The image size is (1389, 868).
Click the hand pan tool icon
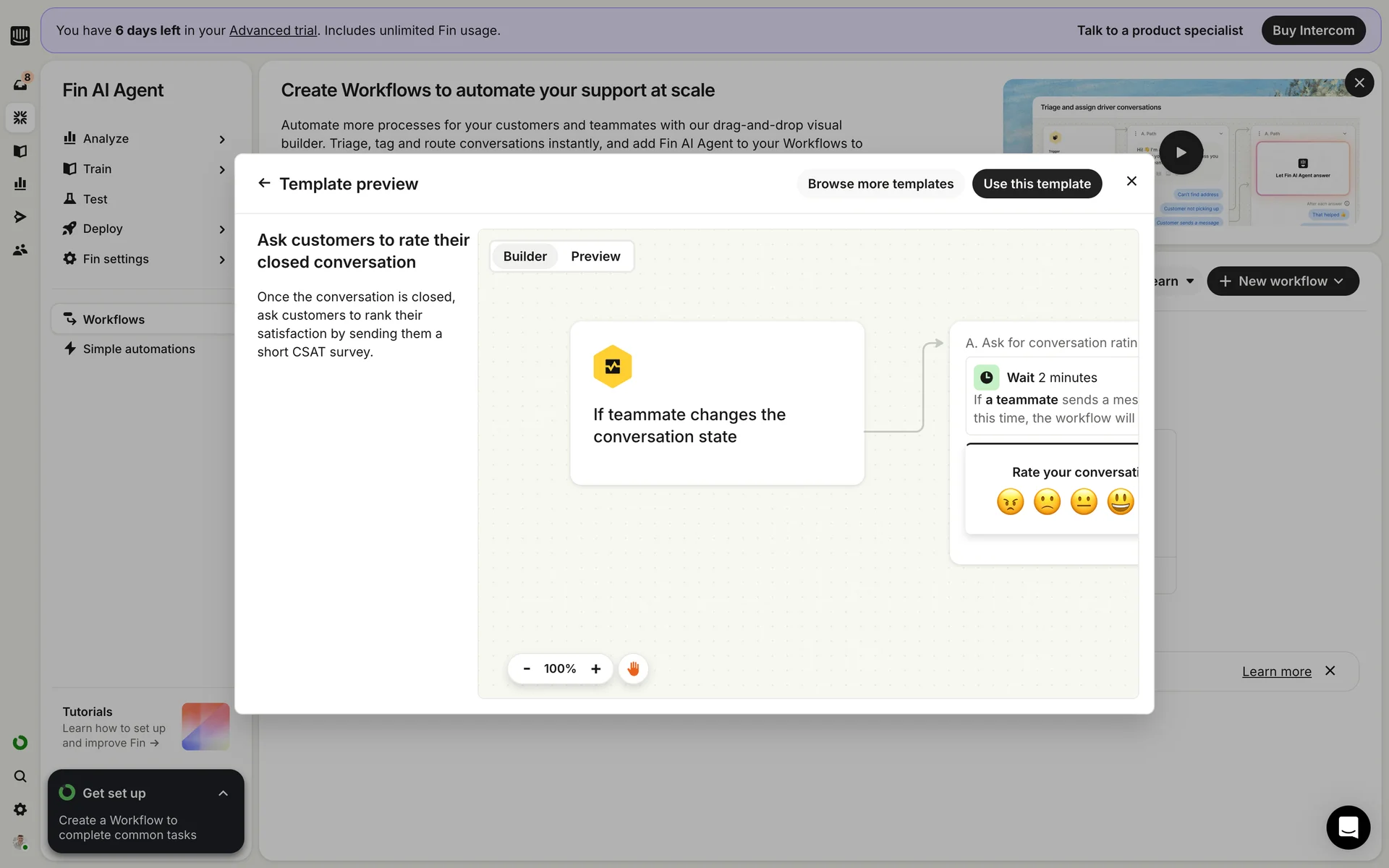pyautogui.click(x=633, y=668)
